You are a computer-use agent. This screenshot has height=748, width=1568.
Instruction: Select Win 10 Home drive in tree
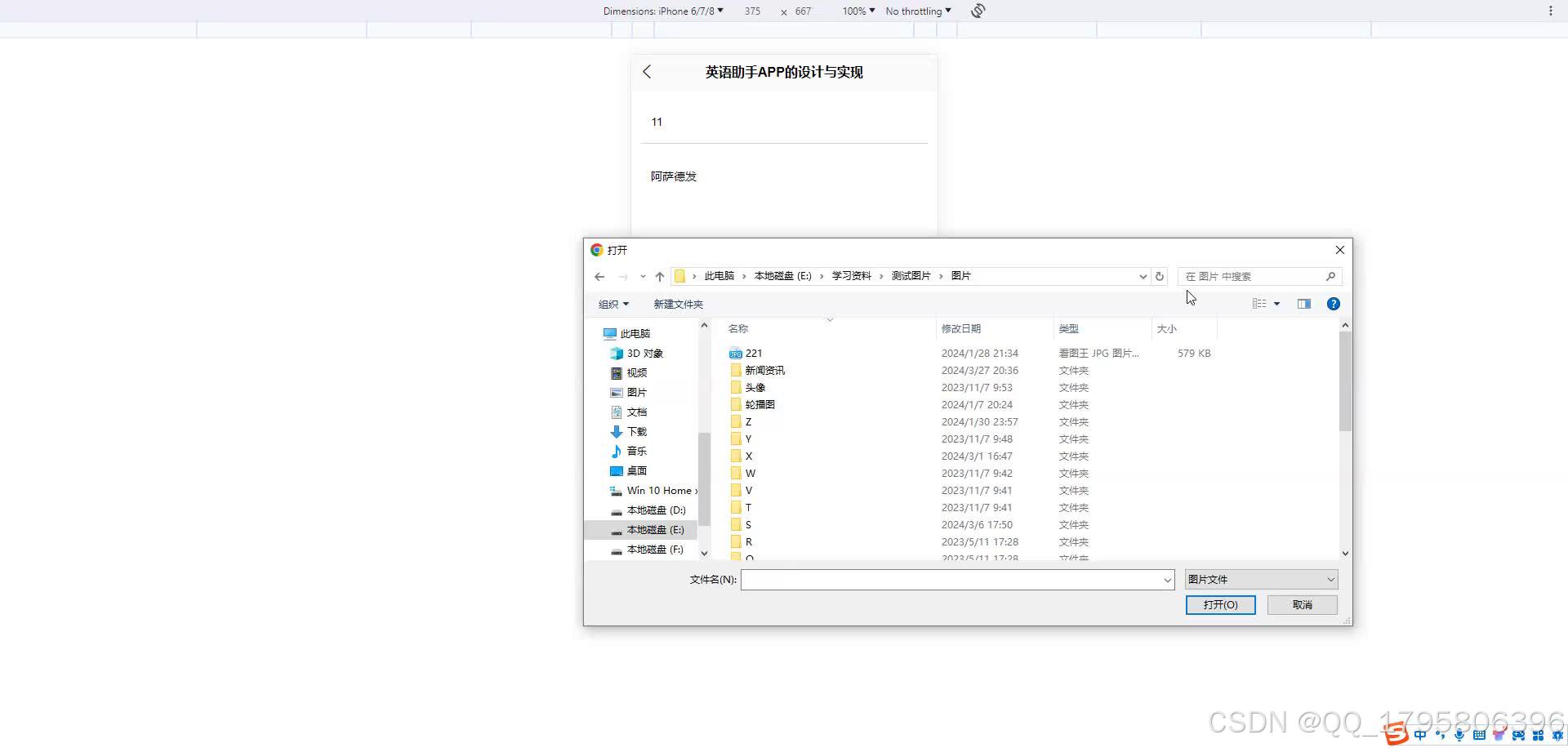(653, 491)
